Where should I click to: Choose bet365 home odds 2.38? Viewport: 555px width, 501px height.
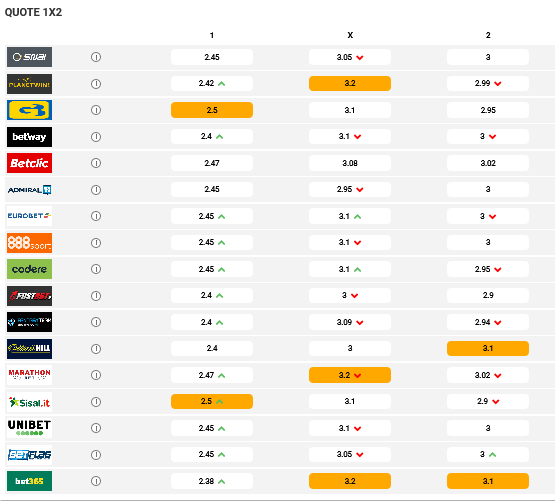click(x=212, y=481)
